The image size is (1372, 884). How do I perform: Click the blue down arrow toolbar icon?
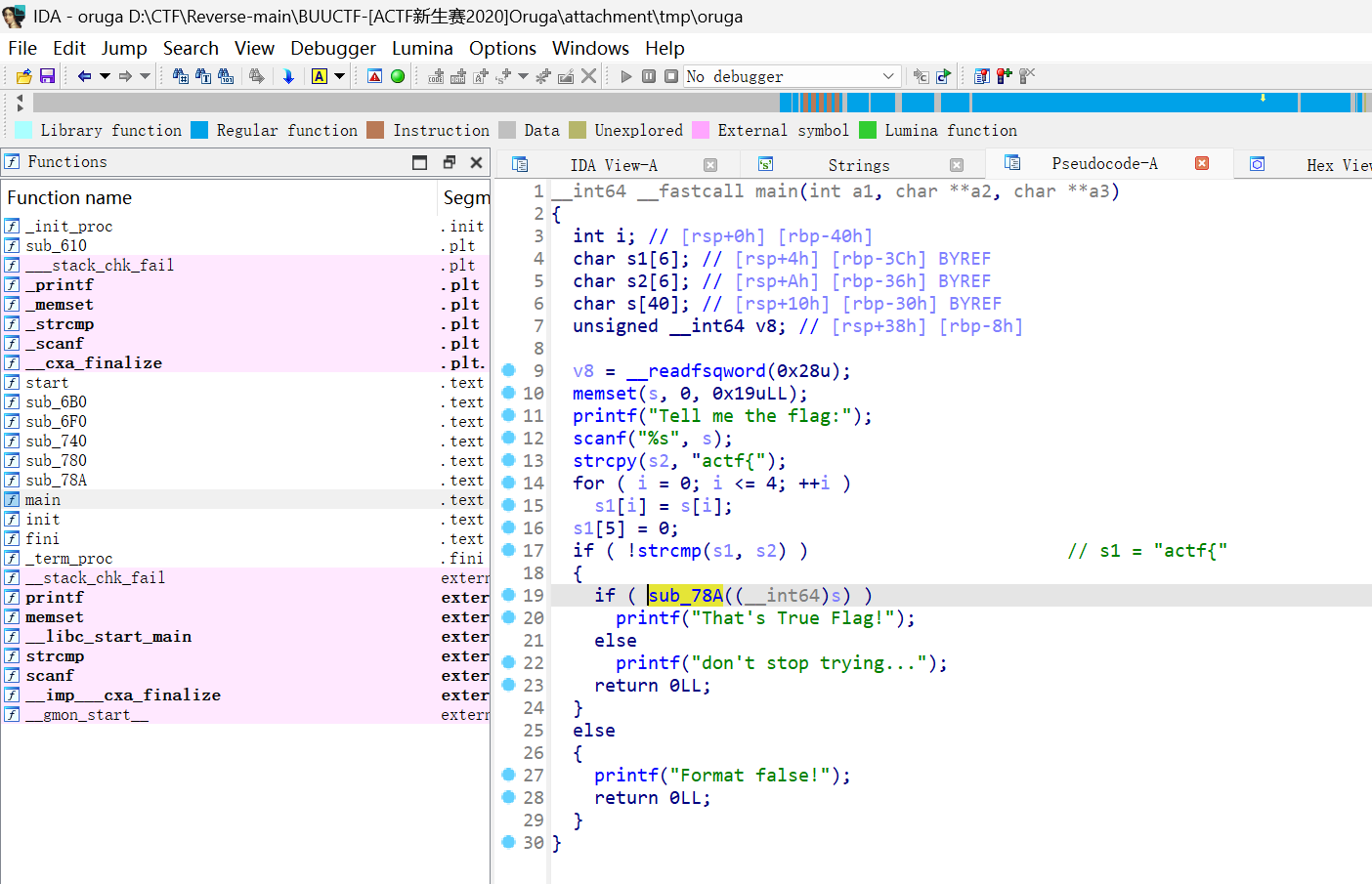[x=288, y=76]
